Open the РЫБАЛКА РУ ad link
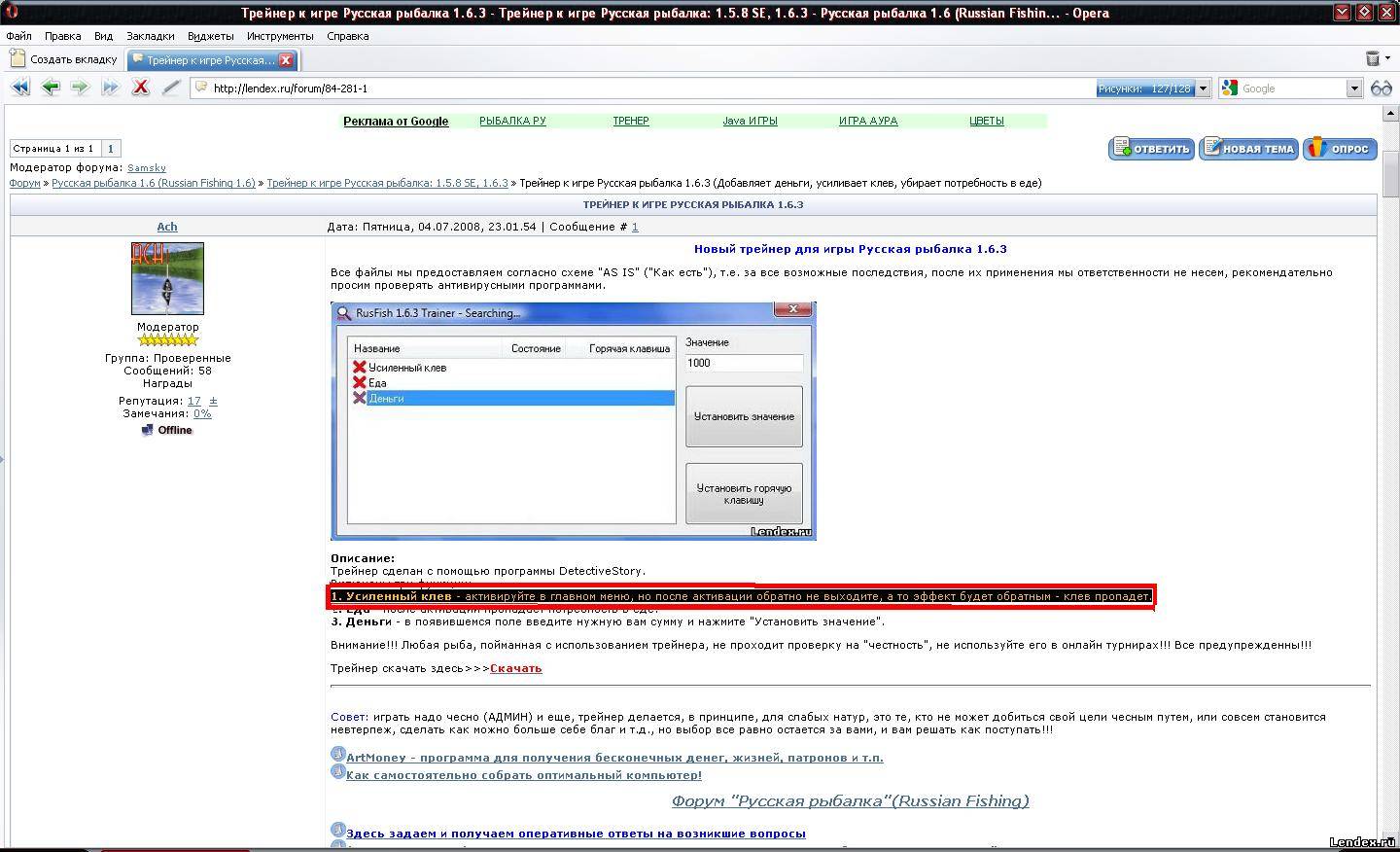Screen dimensions: 1400x852 512,121
